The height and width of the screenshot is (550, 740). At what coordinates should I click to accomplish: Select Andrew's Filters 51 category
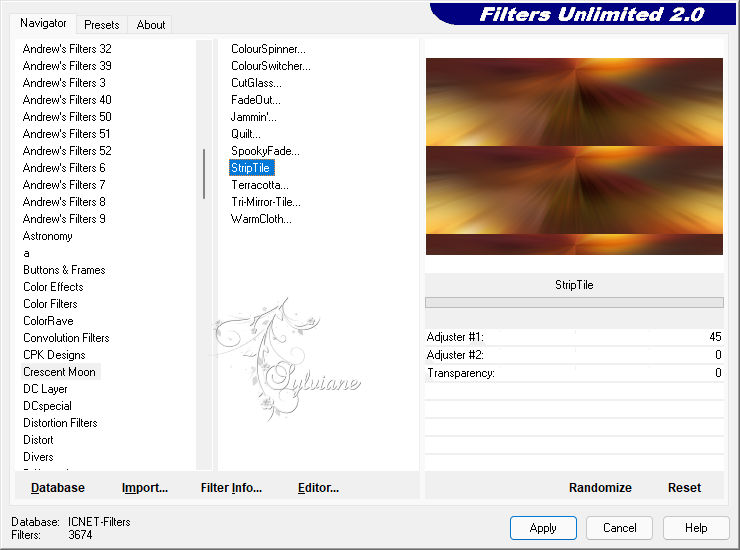[x=67, y=134]
